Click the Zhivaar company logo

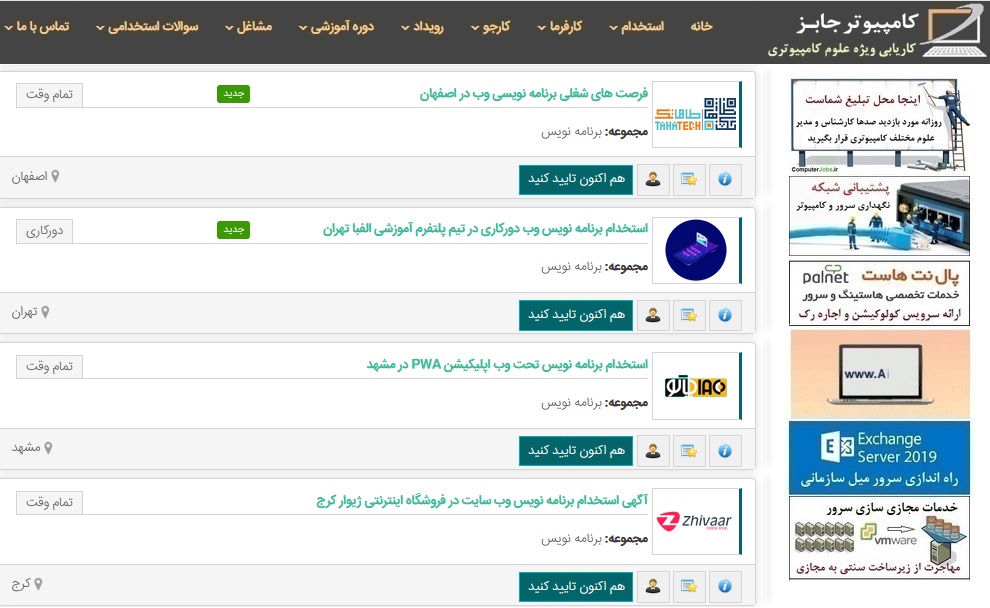click(696, 522)
